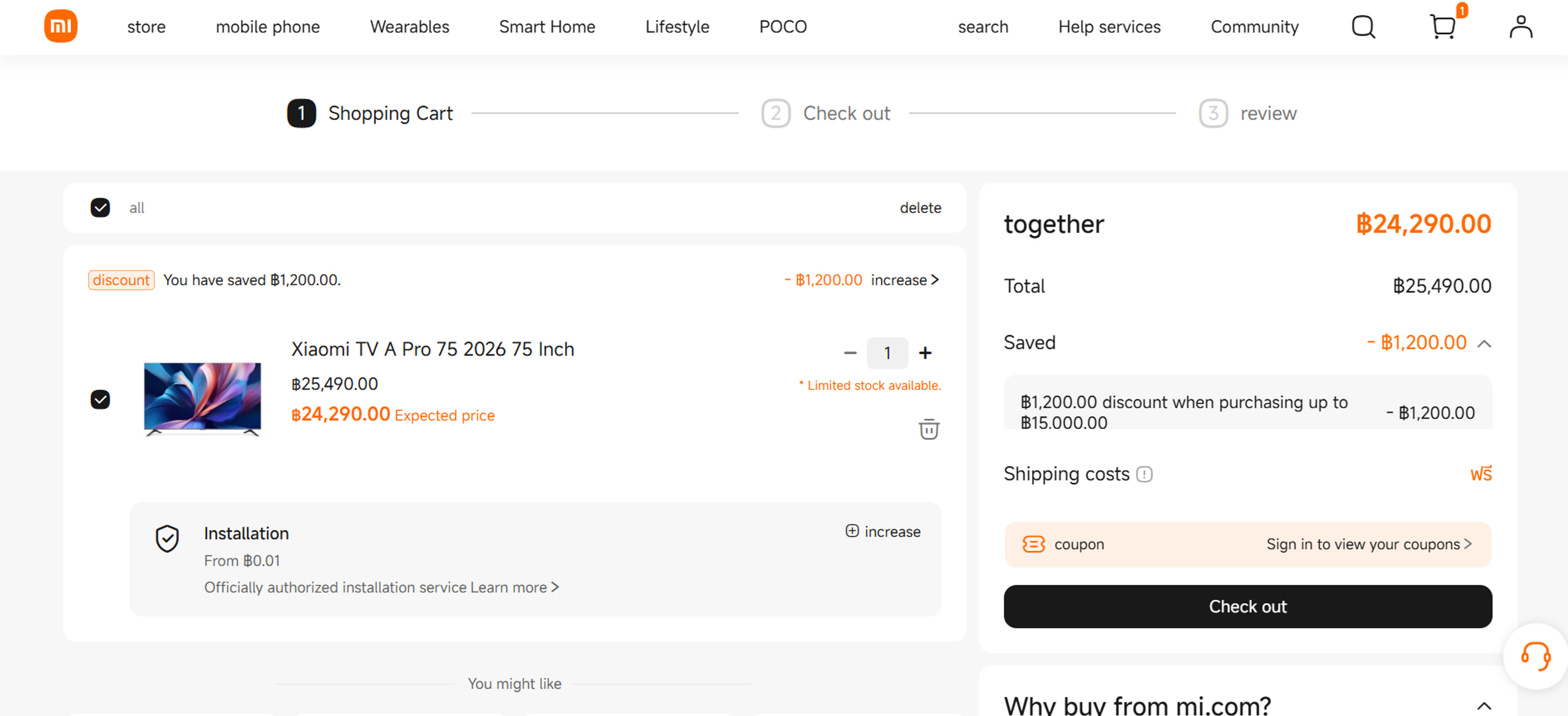Screen dimensions: 1568x716
Task: Open the search magnifier icon
Action: (1363, 27)
